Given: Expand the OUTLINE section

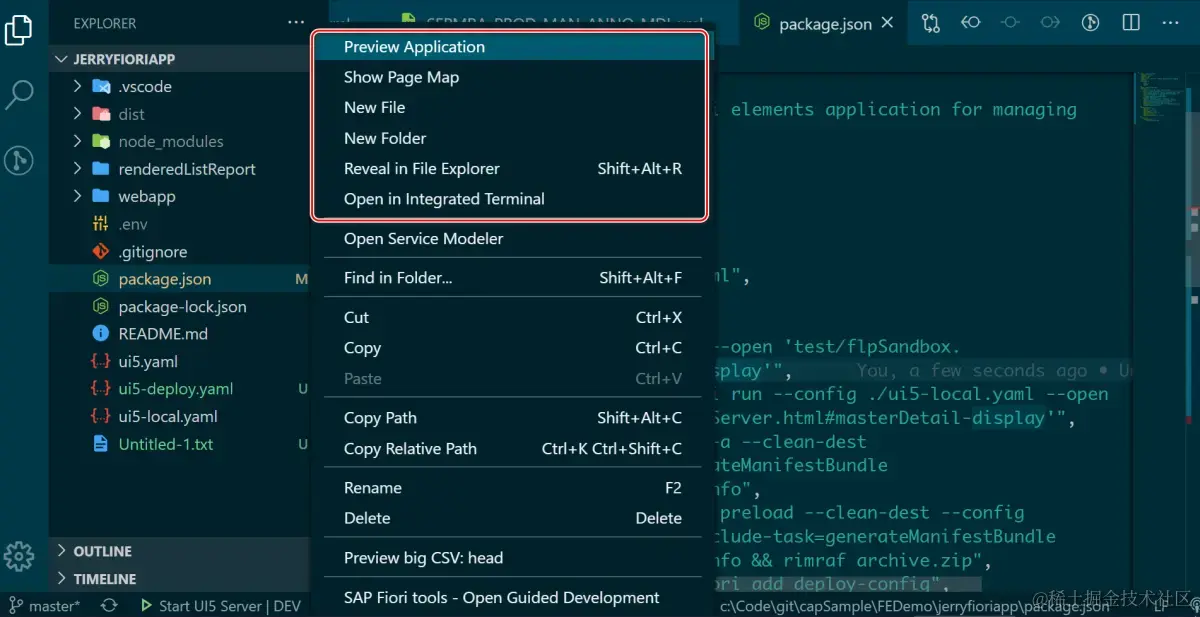Looking at the screenshot, I should 180,551.
